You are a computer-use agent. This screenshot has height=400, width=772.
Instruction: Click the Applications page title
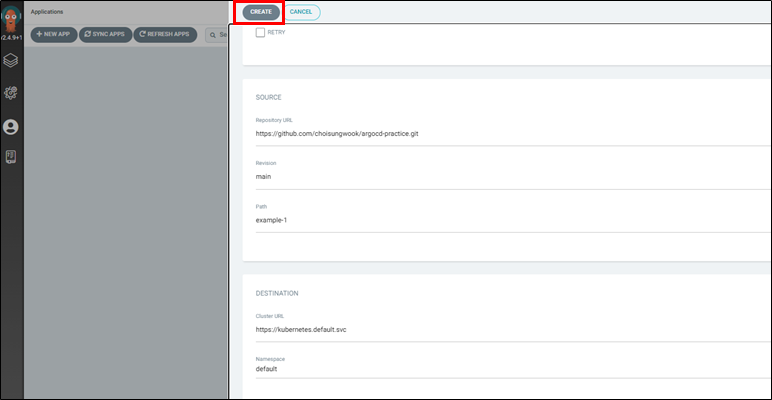pos(47,12)
